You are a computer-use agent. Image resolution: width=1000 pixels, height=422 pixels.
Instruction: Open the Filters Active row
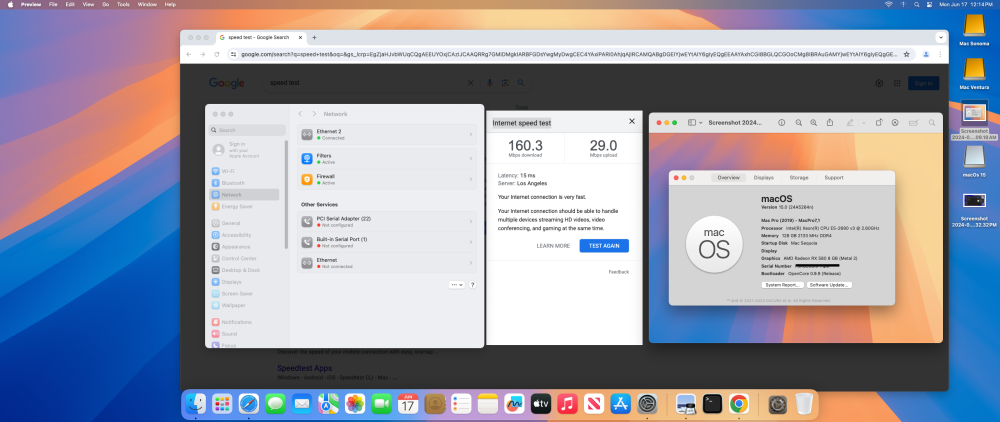coord(386,159)
